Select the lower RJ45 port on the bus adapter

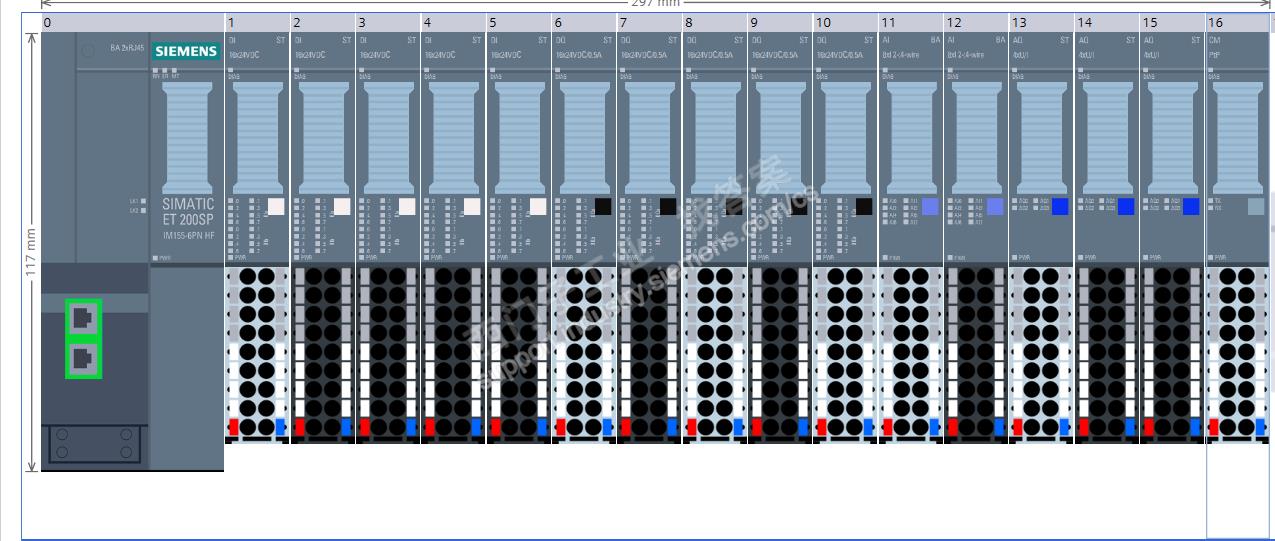click(x=83, y=359)
